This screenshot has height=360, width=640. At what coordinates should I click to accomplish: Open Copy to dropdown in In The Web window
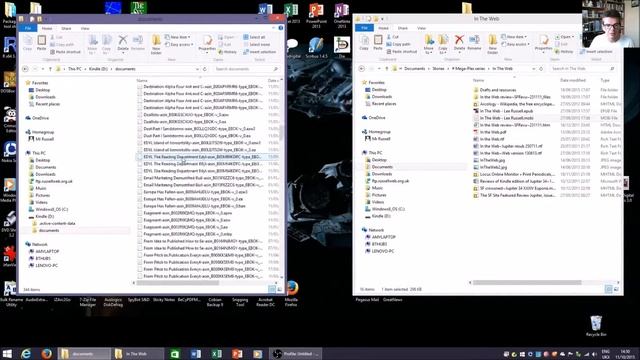point(443,44)
